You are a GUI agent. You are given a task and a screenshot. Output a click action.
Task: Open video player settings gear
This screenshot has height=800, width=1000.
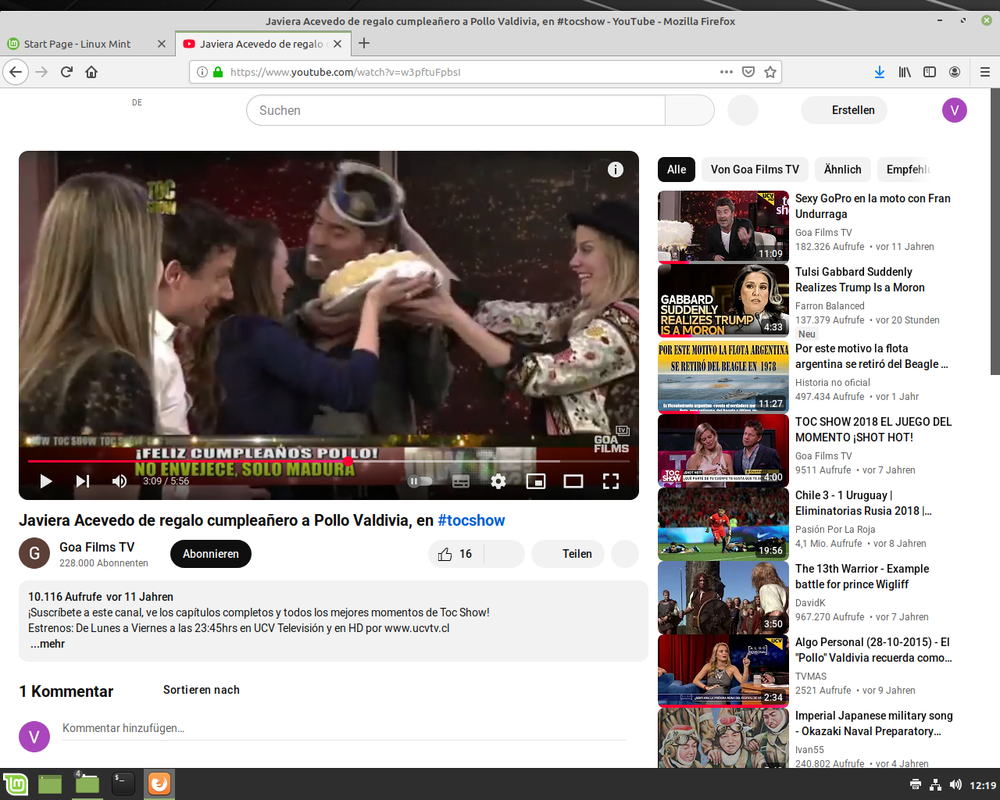click(498, 481)
